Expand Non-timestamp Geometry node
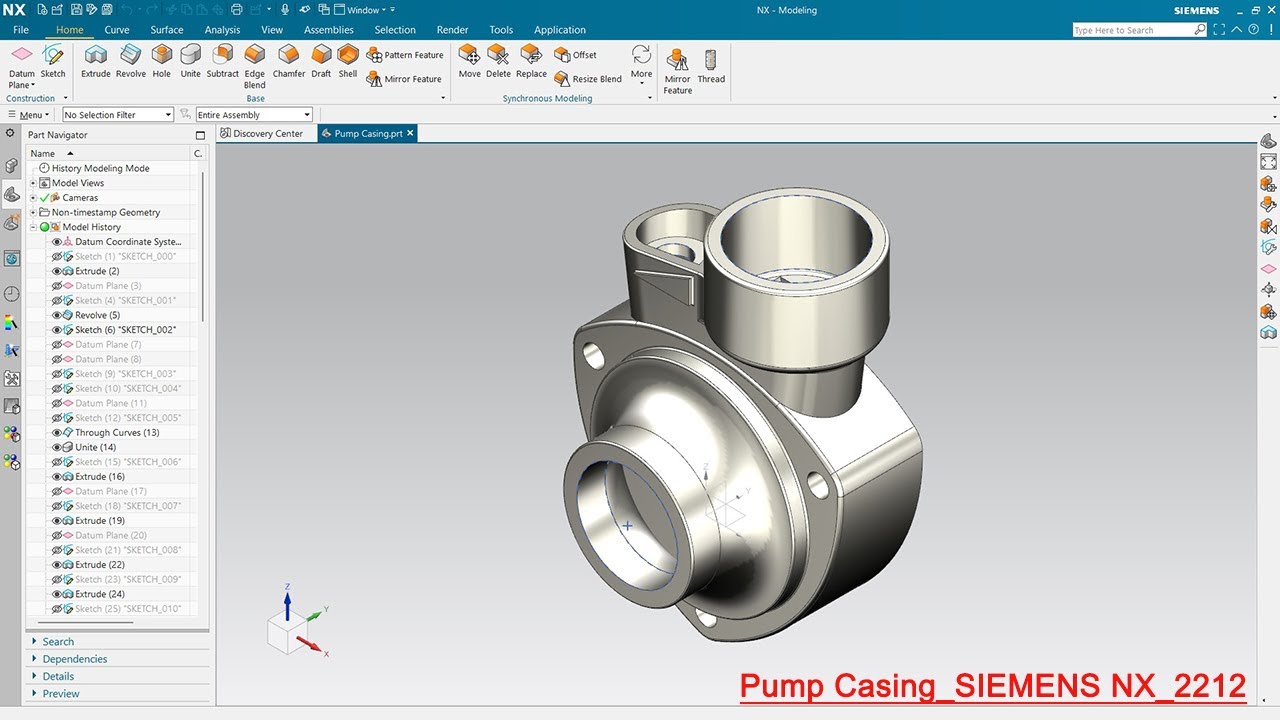The image size is (1280, 720). (33, 212)
